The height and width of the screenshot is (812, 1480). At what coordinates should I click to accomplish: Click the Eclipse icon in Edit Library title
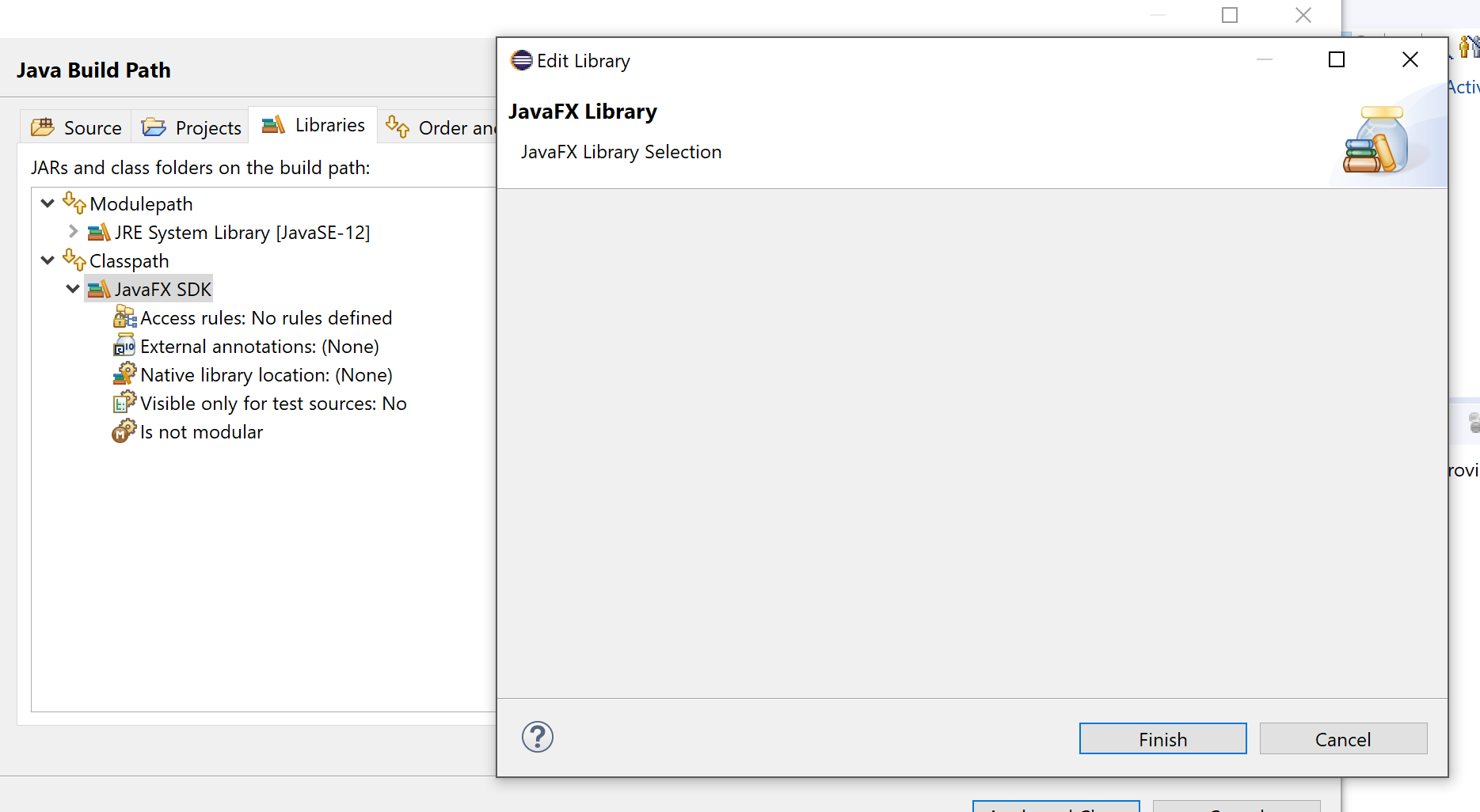point(522,60)
